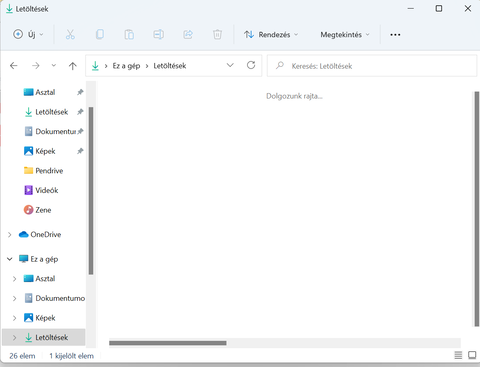This screenshot has height=367, width=480.
Task: Open recent locations chevron dropdown
Action: pyautogui.click(x=54, y=66)
